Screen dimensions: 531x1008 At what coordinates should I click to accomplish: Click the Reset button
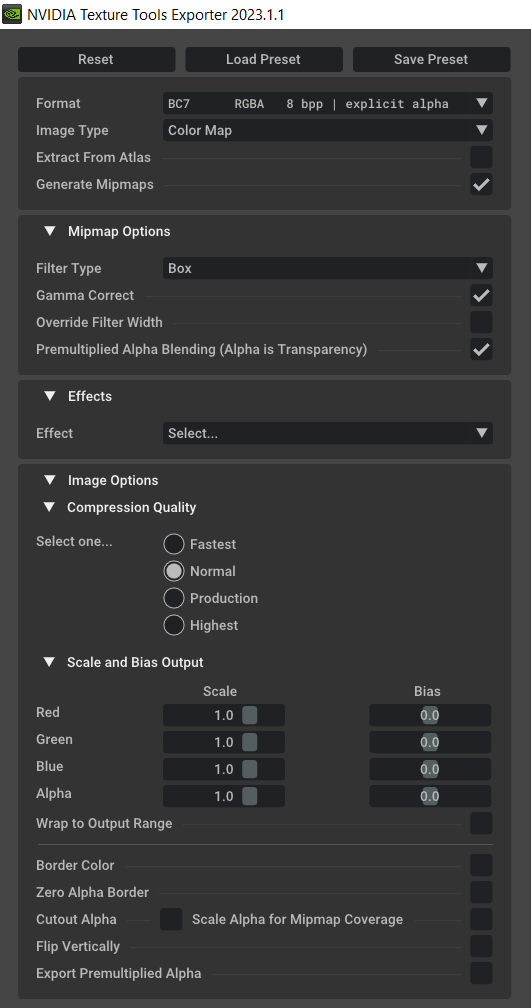[x=96, y=59]
